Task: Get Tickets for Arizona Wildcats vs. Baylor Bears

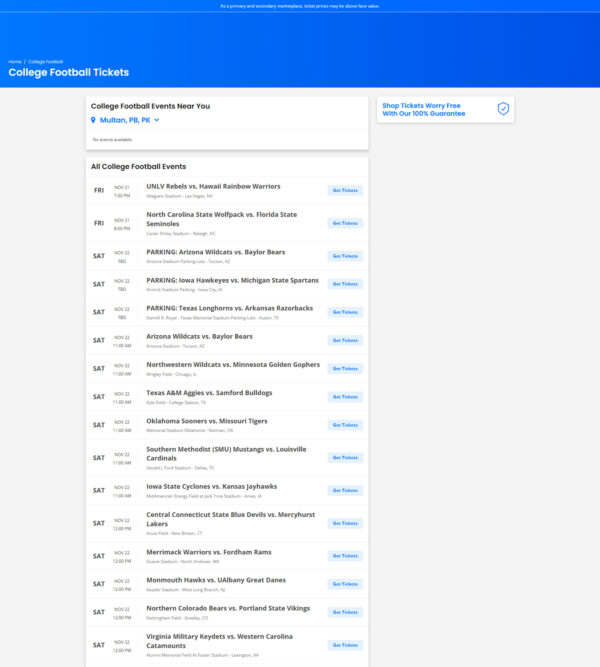Action: pos(345,340)
